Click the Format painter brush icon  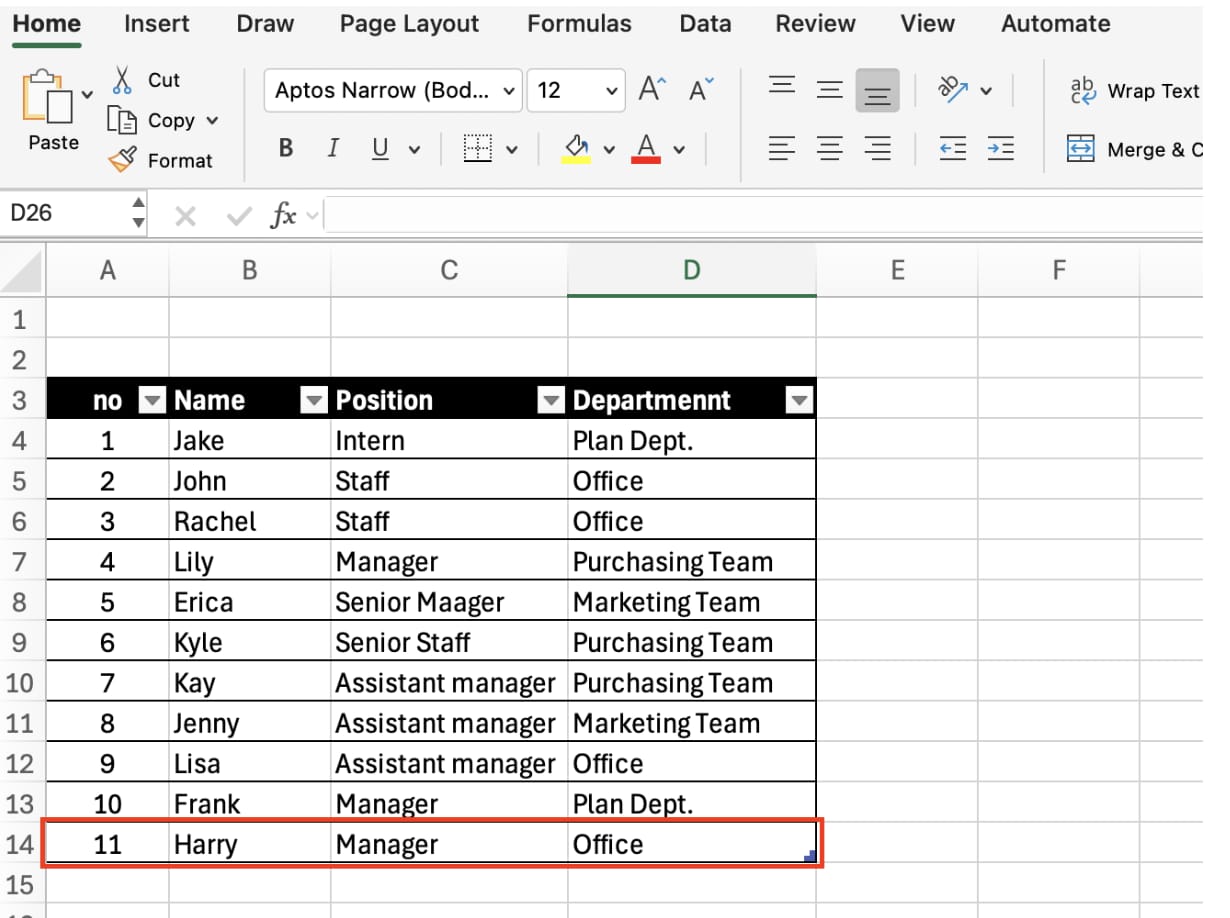tap(122, 160)
